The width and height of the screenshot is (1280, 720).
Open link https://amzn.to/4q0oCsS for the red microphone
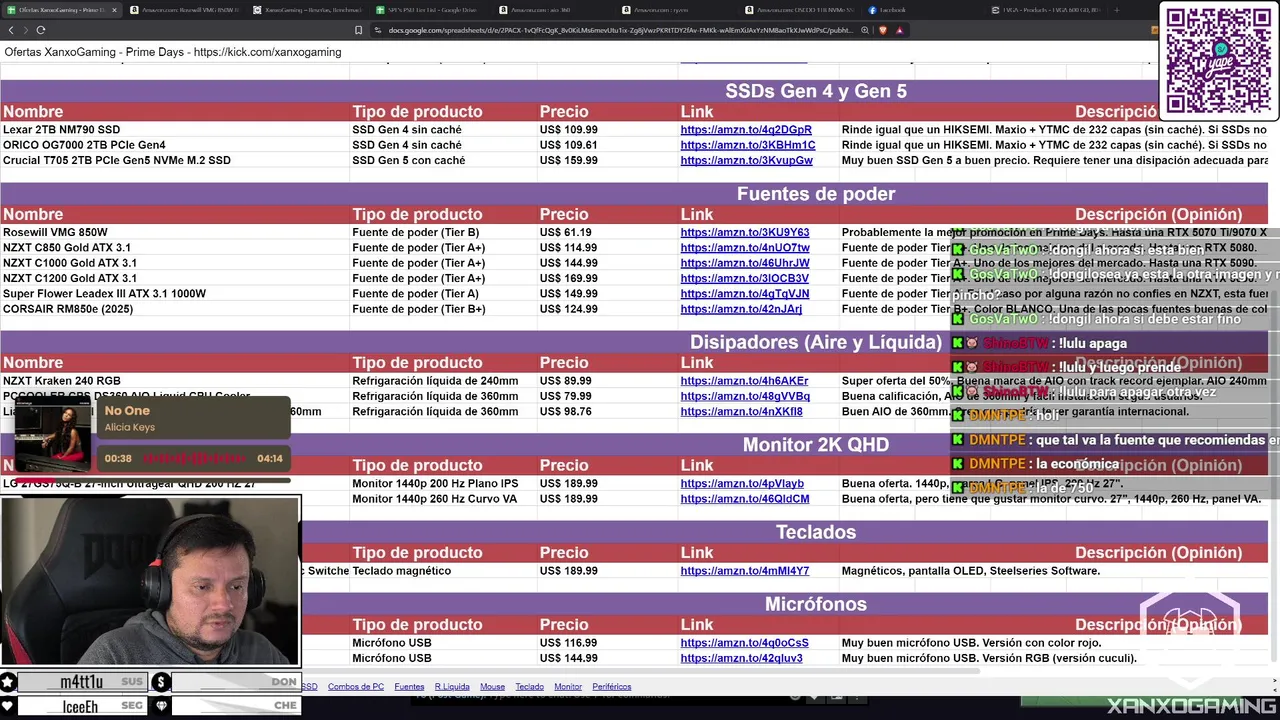[x=745, y=643]
